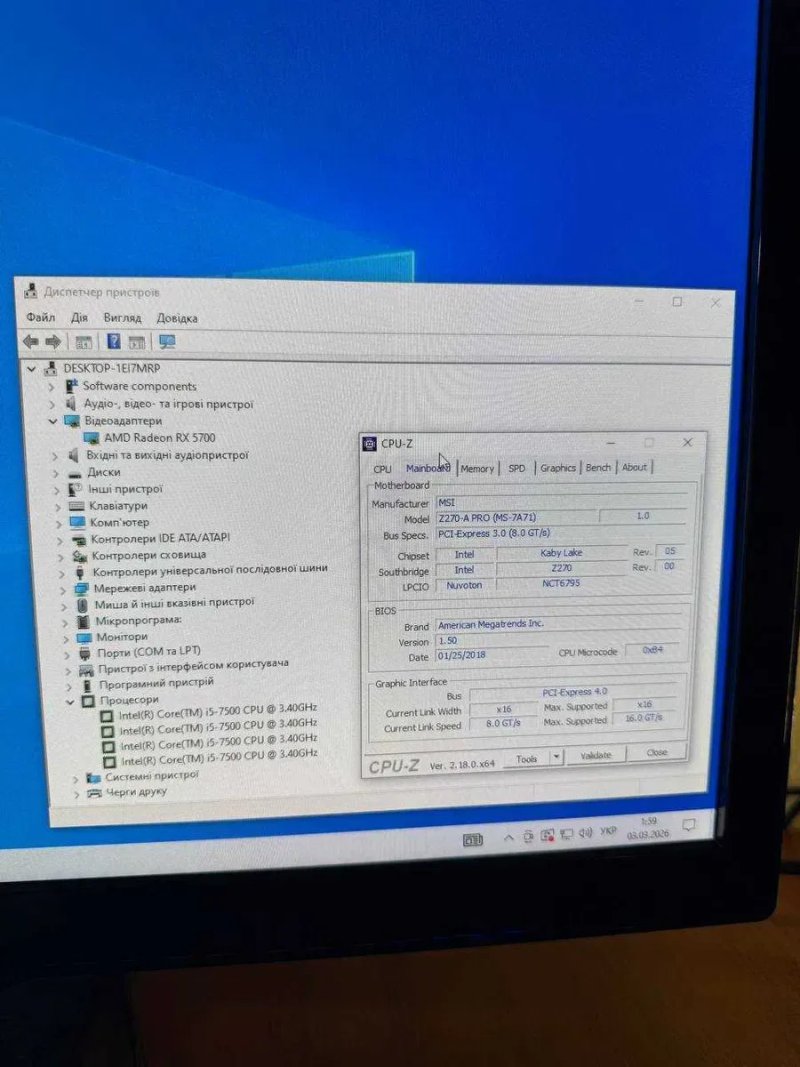Image resolution: width=800 pixels, height=1067 pixels.
Task: Select Пристрої з інтерфейсом користувача row
Action: [x=193, y=667]
